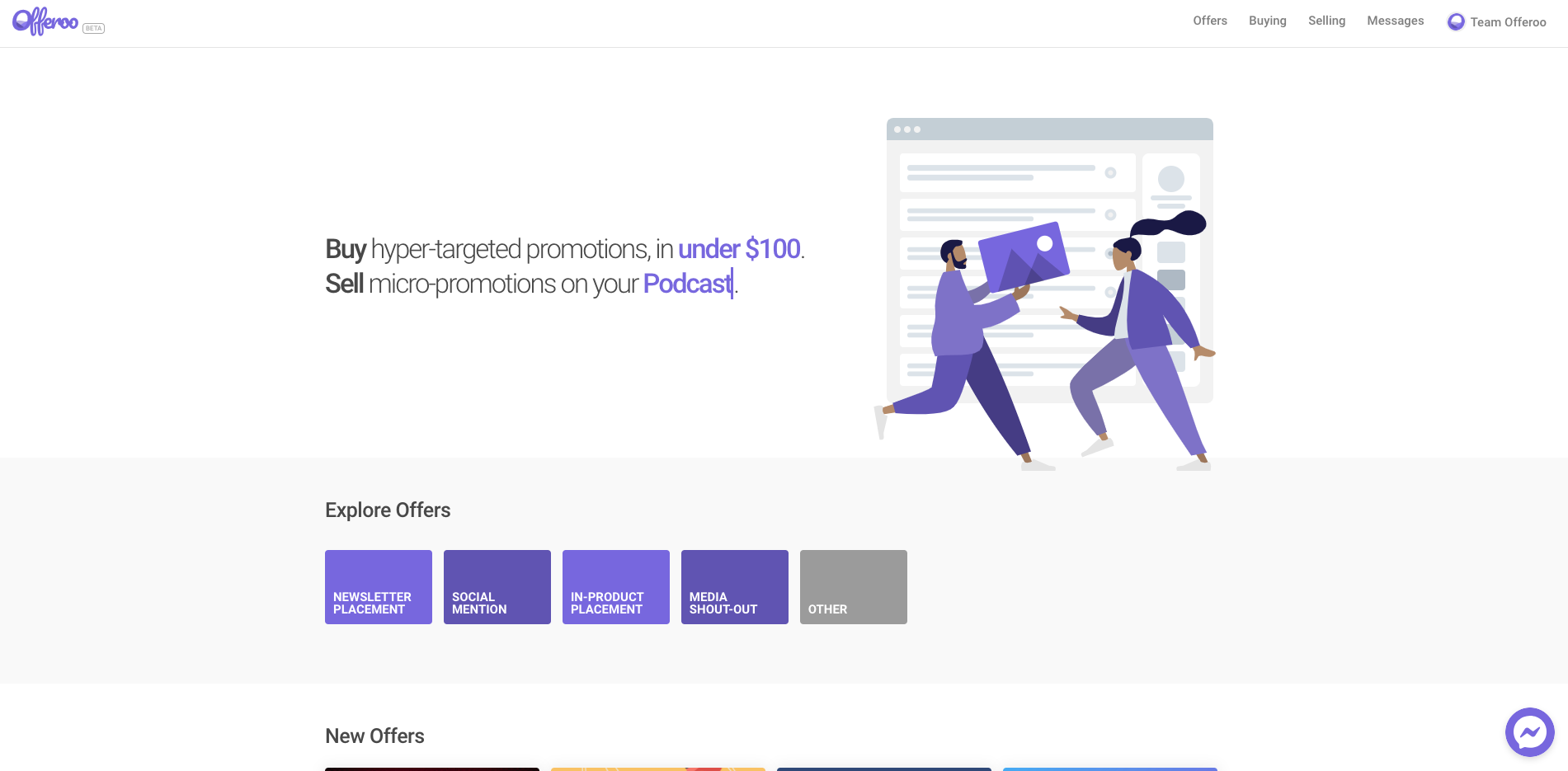Open the Team Offeroo avatar icon
The height and width of the screenshot is (771, 1568).
click(x=1456, y=22)
